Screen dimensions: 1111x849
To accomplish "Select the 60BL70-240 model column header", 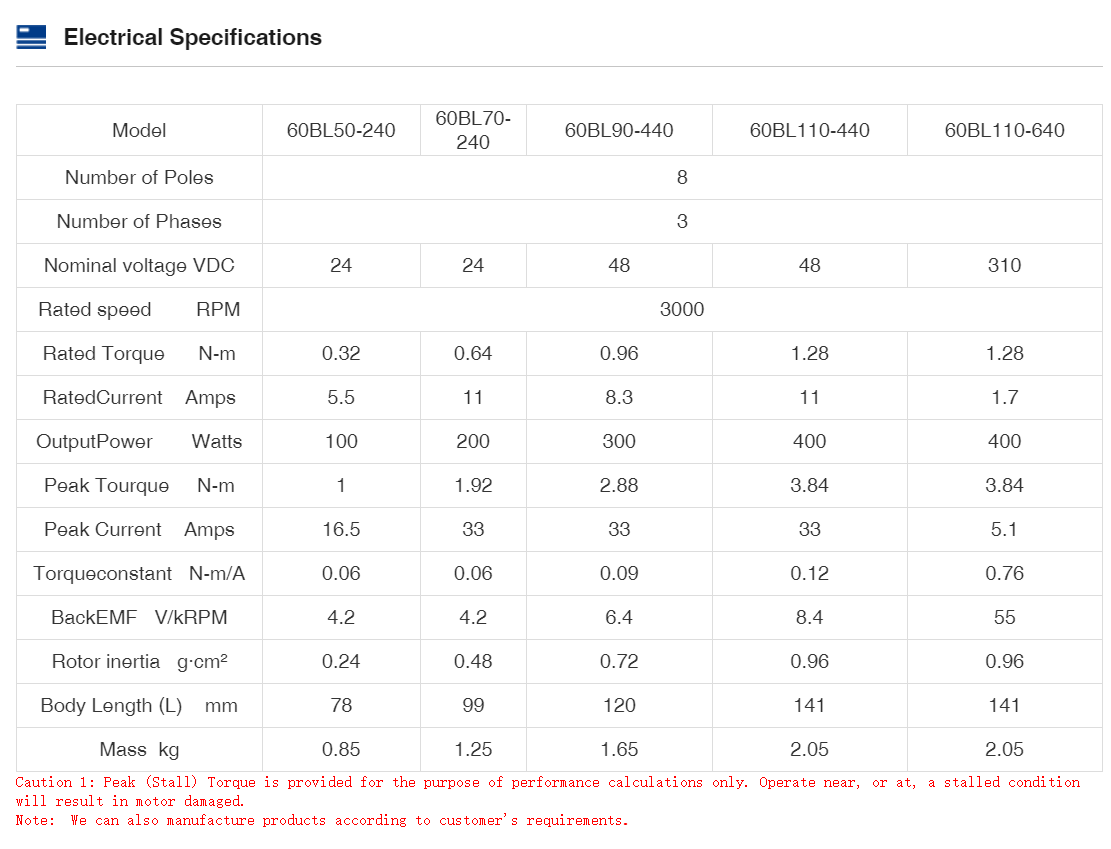I will (473, 131).
